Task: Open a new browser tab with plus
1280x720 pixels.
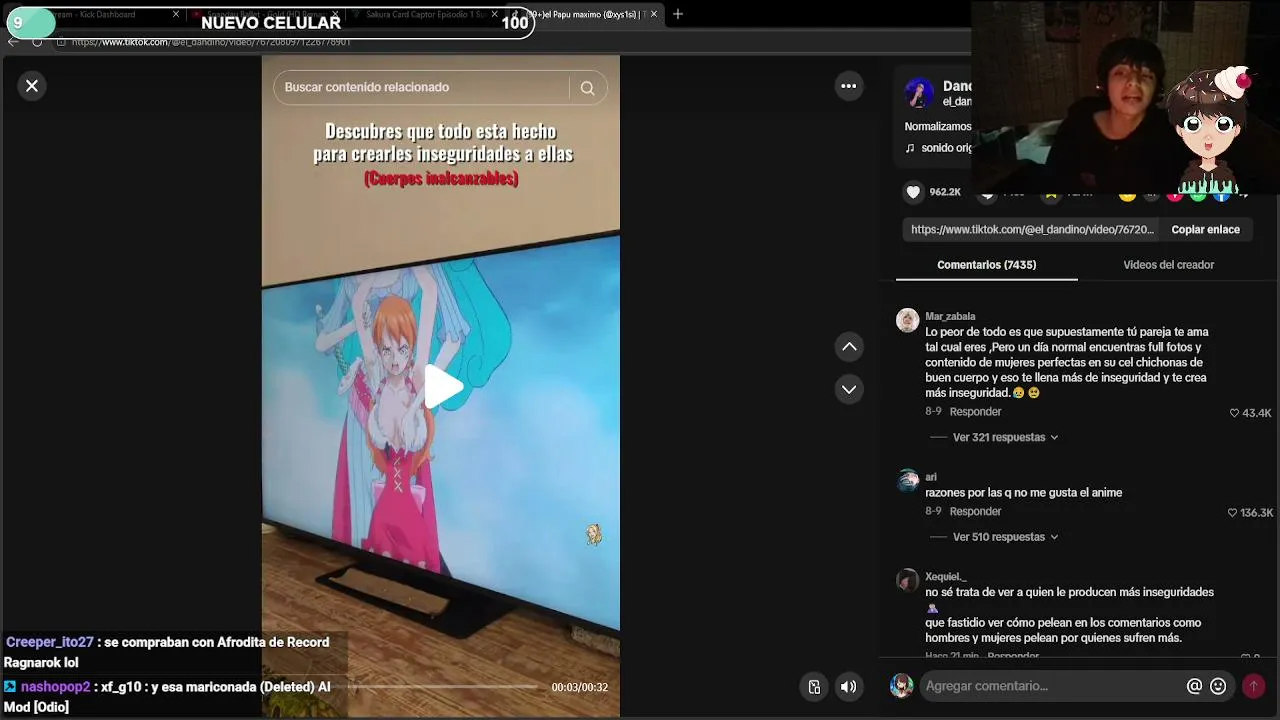Action: 678,14
